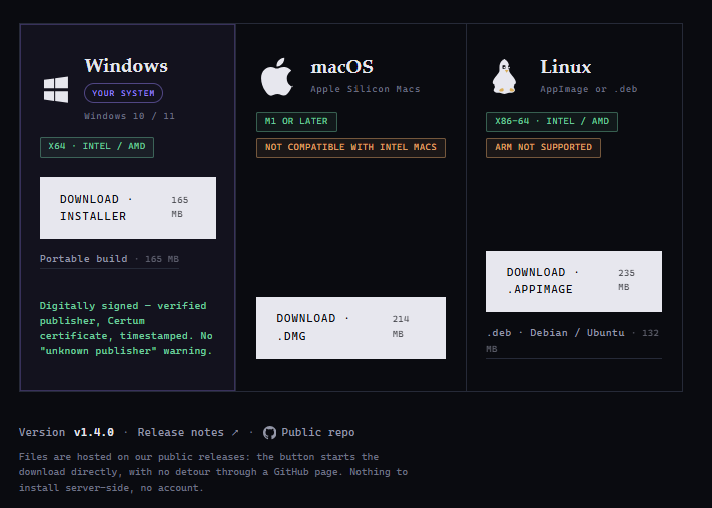Download the macOS .DMG file
The height and width of the screenshot is (508, 712).
(351, 328)
